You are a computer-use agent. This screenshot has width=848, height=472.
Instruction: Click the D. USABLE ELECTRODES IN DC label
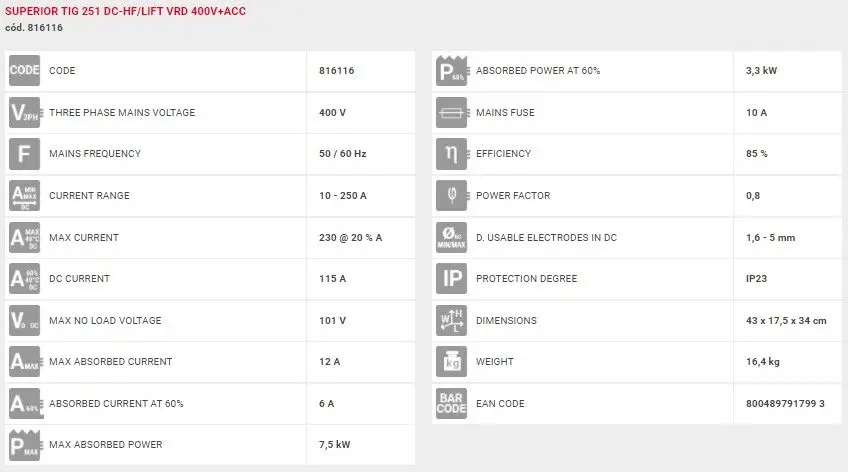click(545, 238)
